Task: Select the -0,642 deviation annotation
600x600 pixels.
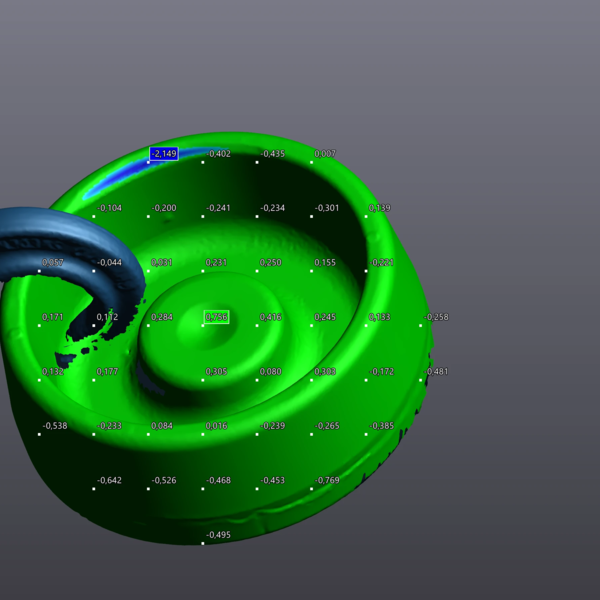Action: coord(109,480)
